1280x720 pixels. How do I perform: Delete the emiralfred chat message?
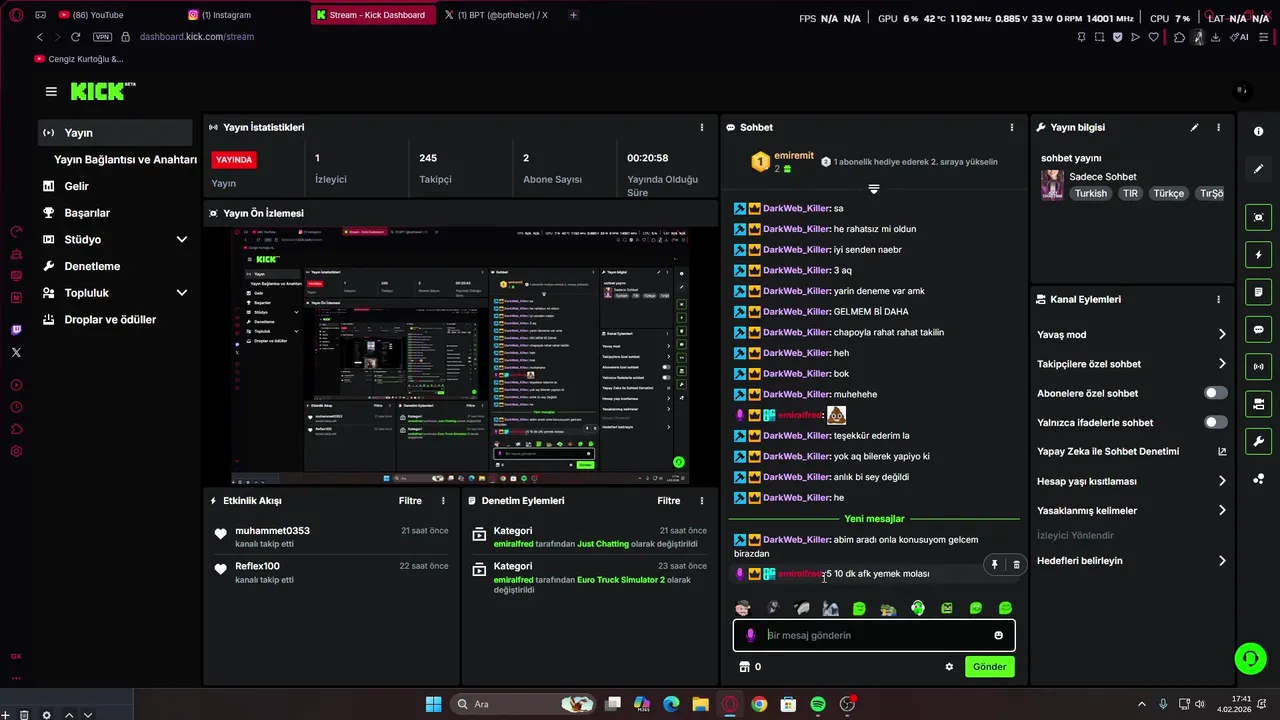click(1016, 565)
